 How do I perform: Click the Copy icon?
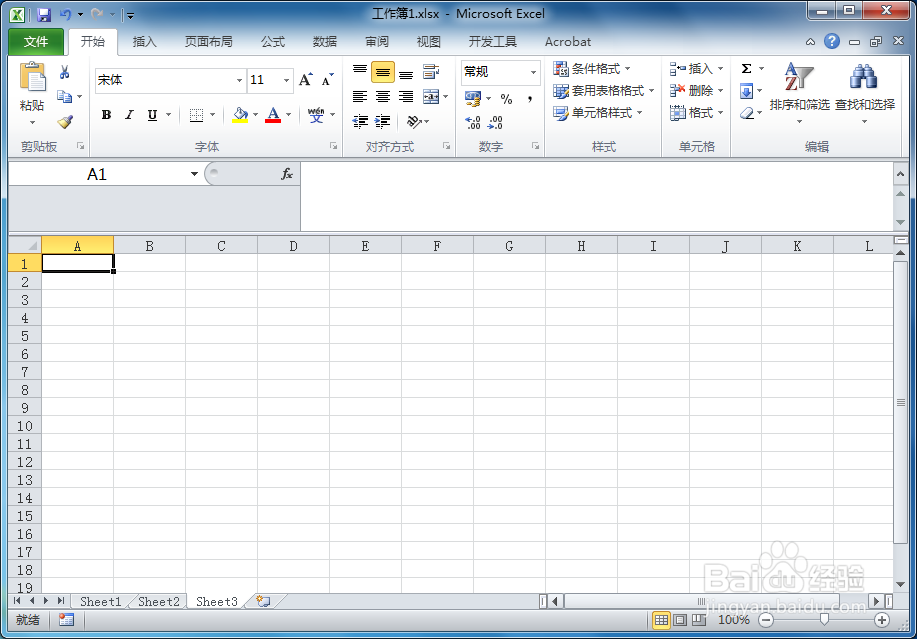64,96
